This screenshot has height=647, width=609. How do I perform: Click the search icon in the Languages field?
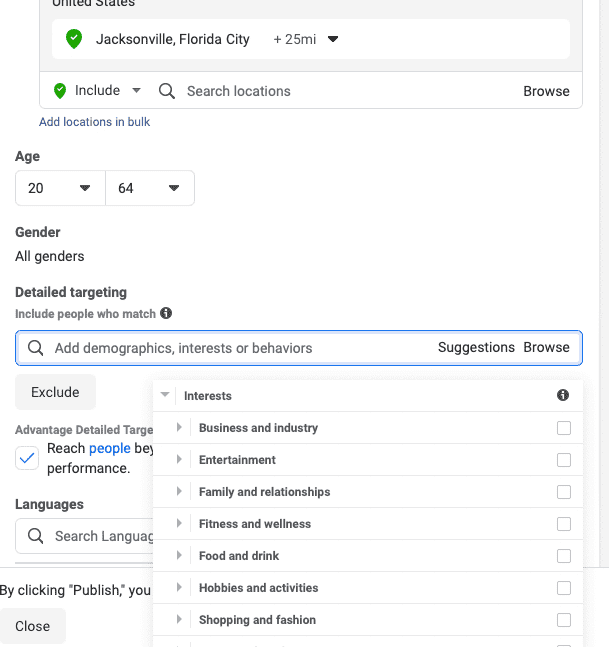click(35, 536)
